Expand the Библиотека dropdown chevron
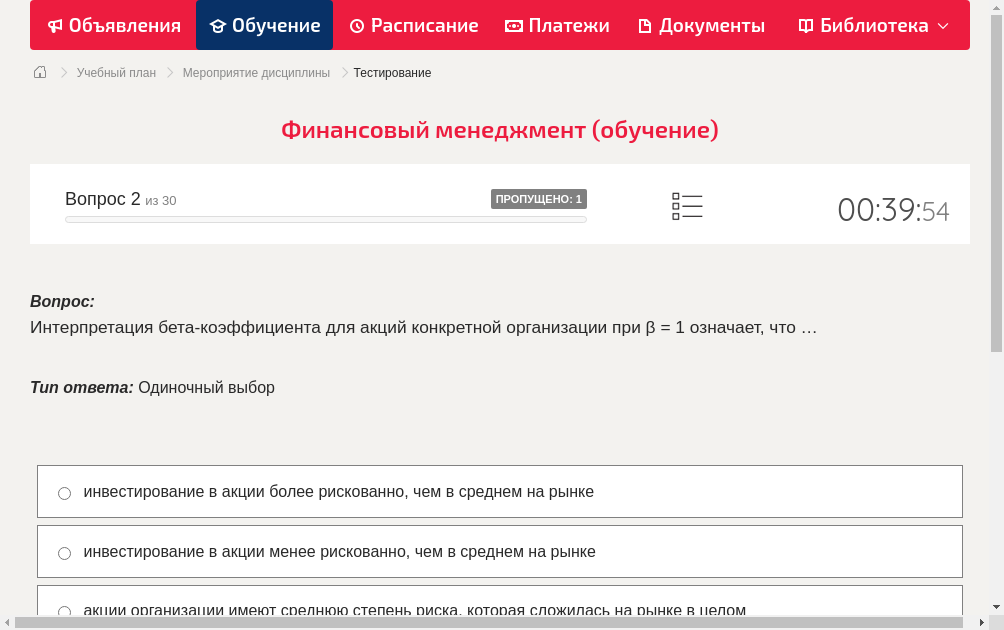Image resolution: width=1004 pixels, height=630 pixels. (941, 25)
